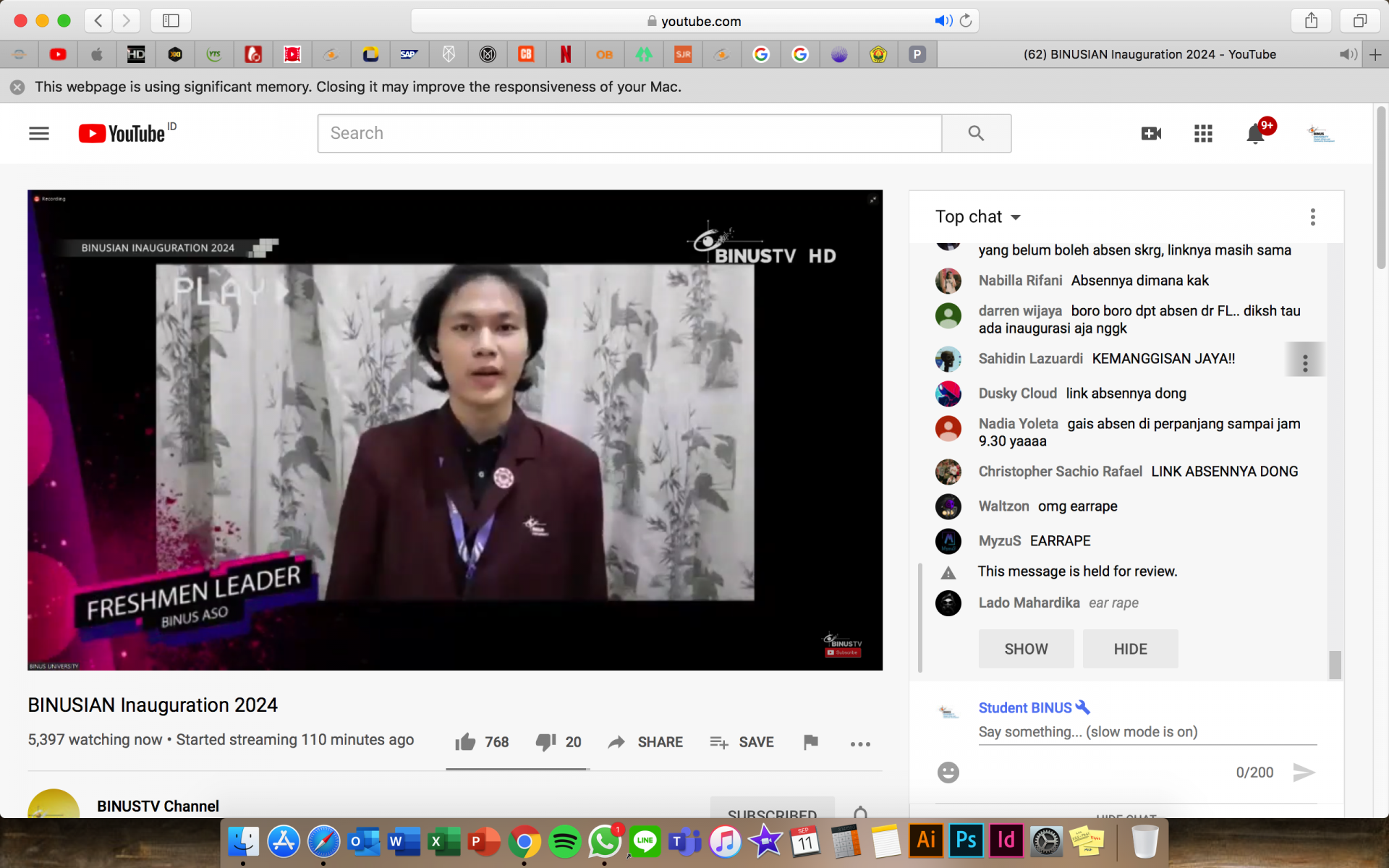Open chat options three-dot menu
The height and width of the screenshot is (868, 1389).
click(x=1312, y=217)
